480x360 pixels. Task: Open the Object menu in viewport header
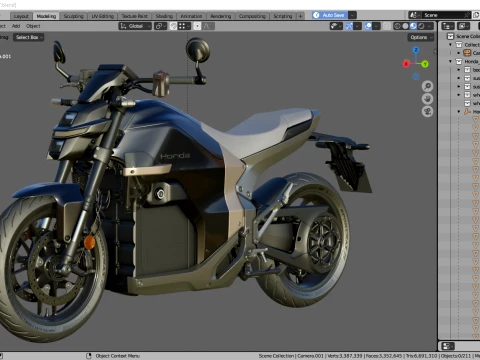(33, 26)
